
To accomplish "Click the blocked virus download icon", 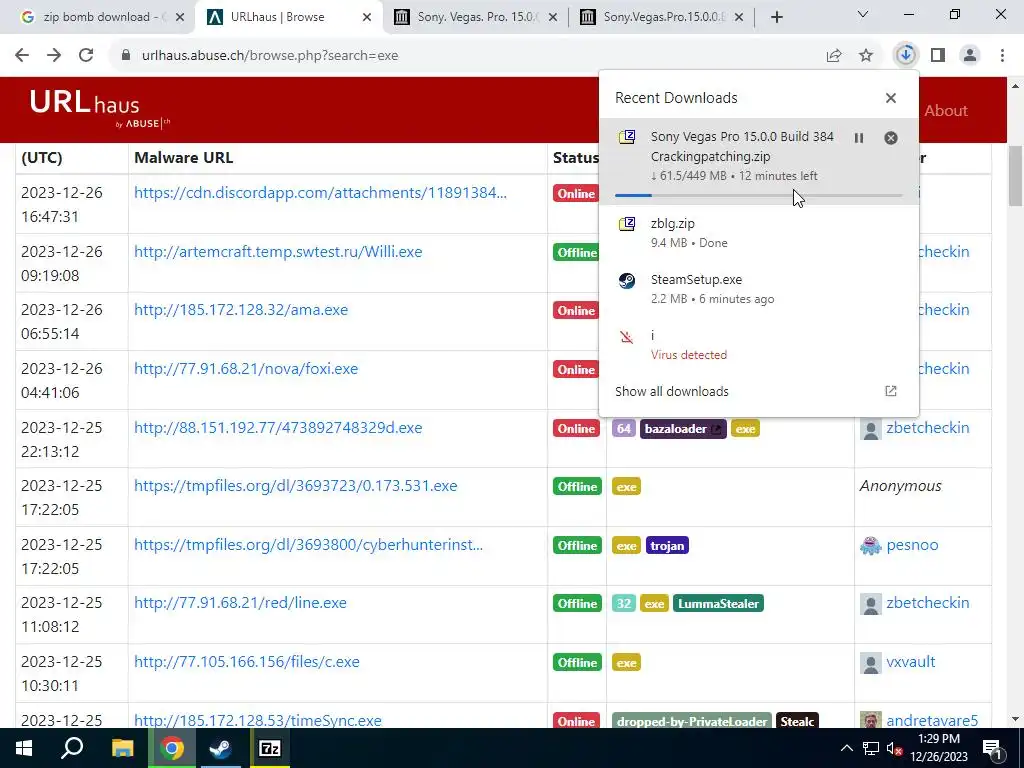I will (x=627, y=337).
